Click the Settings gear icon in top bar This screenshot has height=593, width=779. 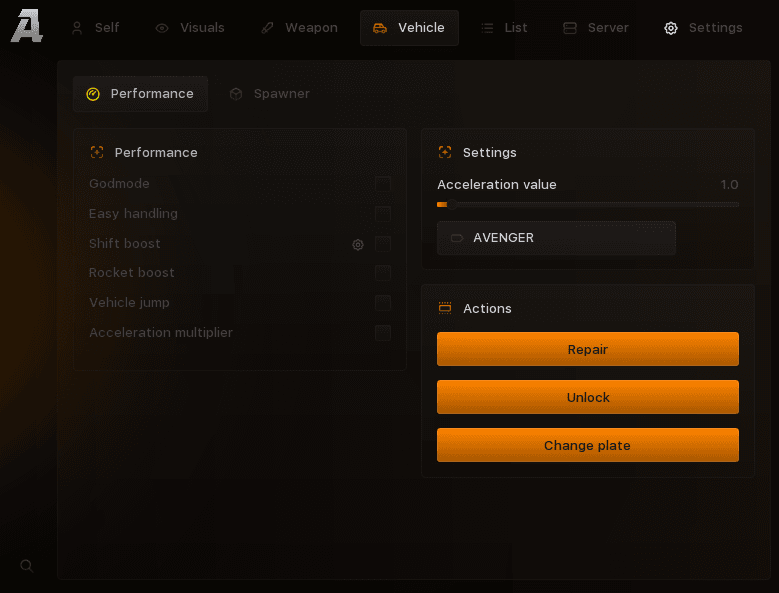pos(671,28)
